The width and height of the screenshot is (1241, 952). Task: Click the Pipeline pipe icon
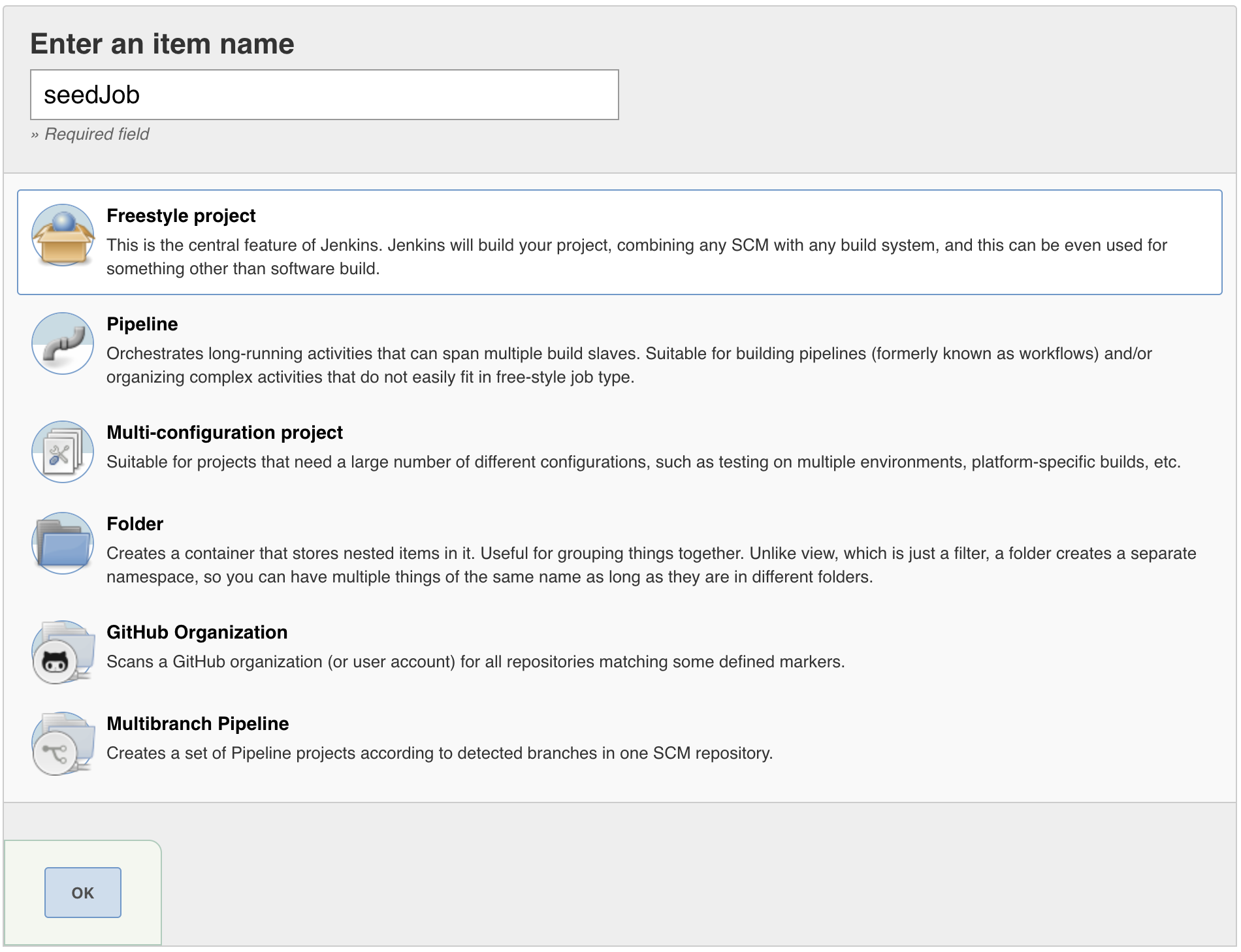[63, 343]
